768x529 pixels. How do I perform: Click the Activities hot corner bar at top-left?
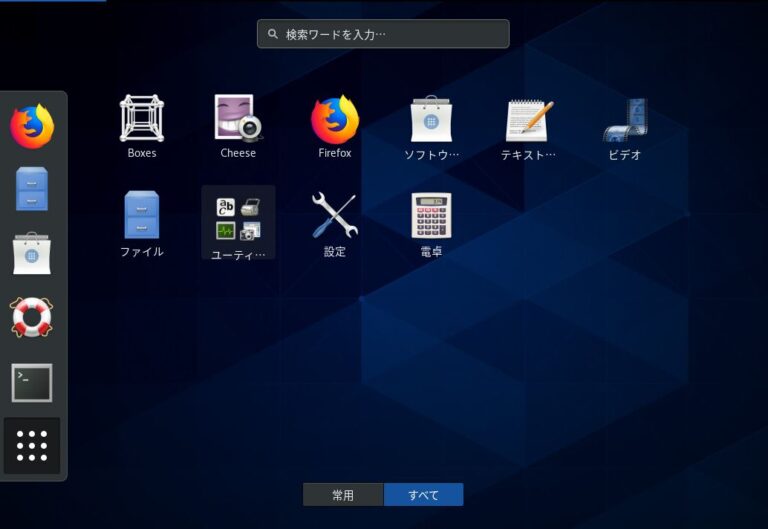pyautogui.click(x=53, y=1)
